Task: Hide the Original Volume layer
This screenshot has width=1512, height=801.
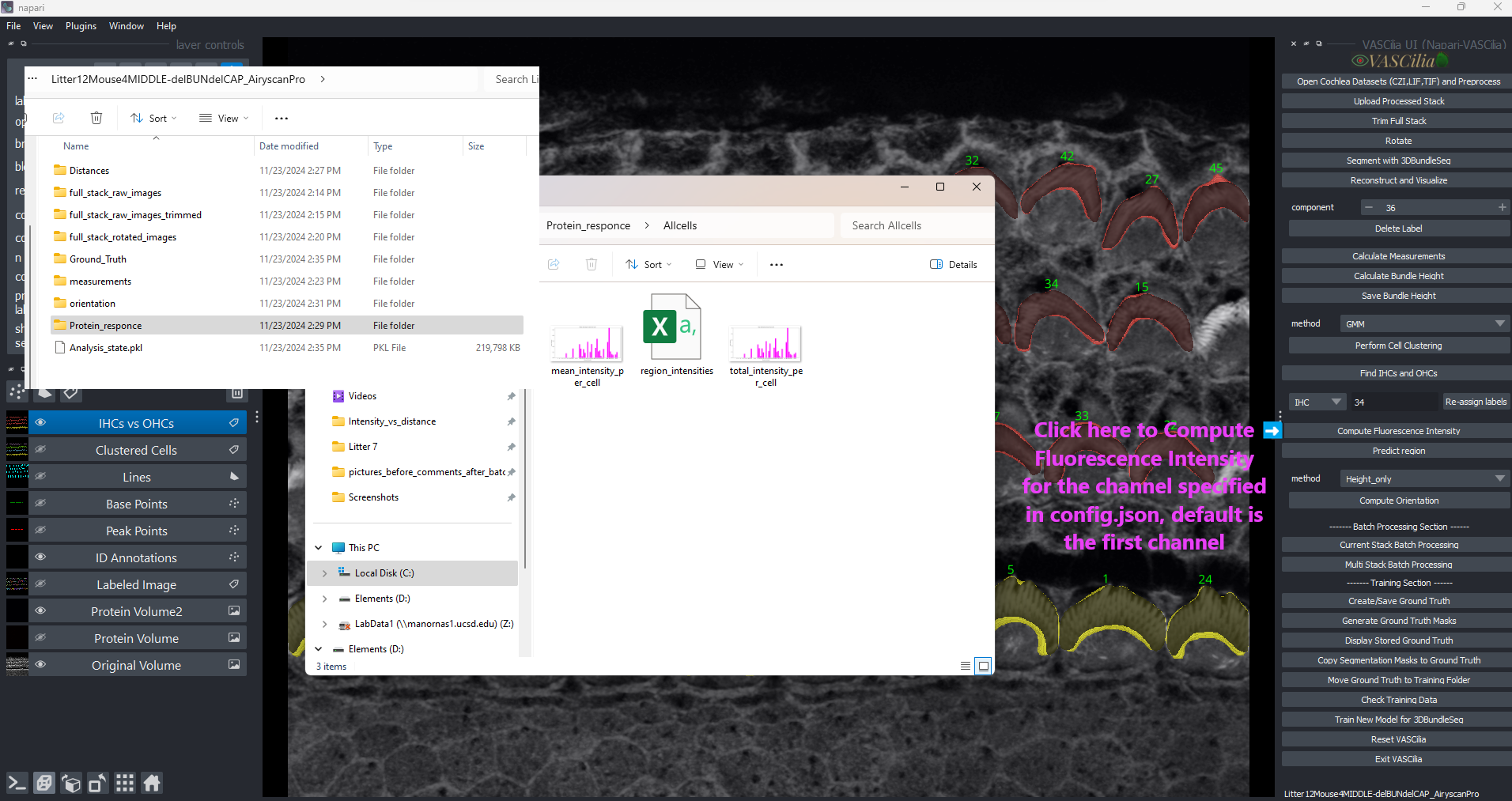Action: (x=40, y=665)
